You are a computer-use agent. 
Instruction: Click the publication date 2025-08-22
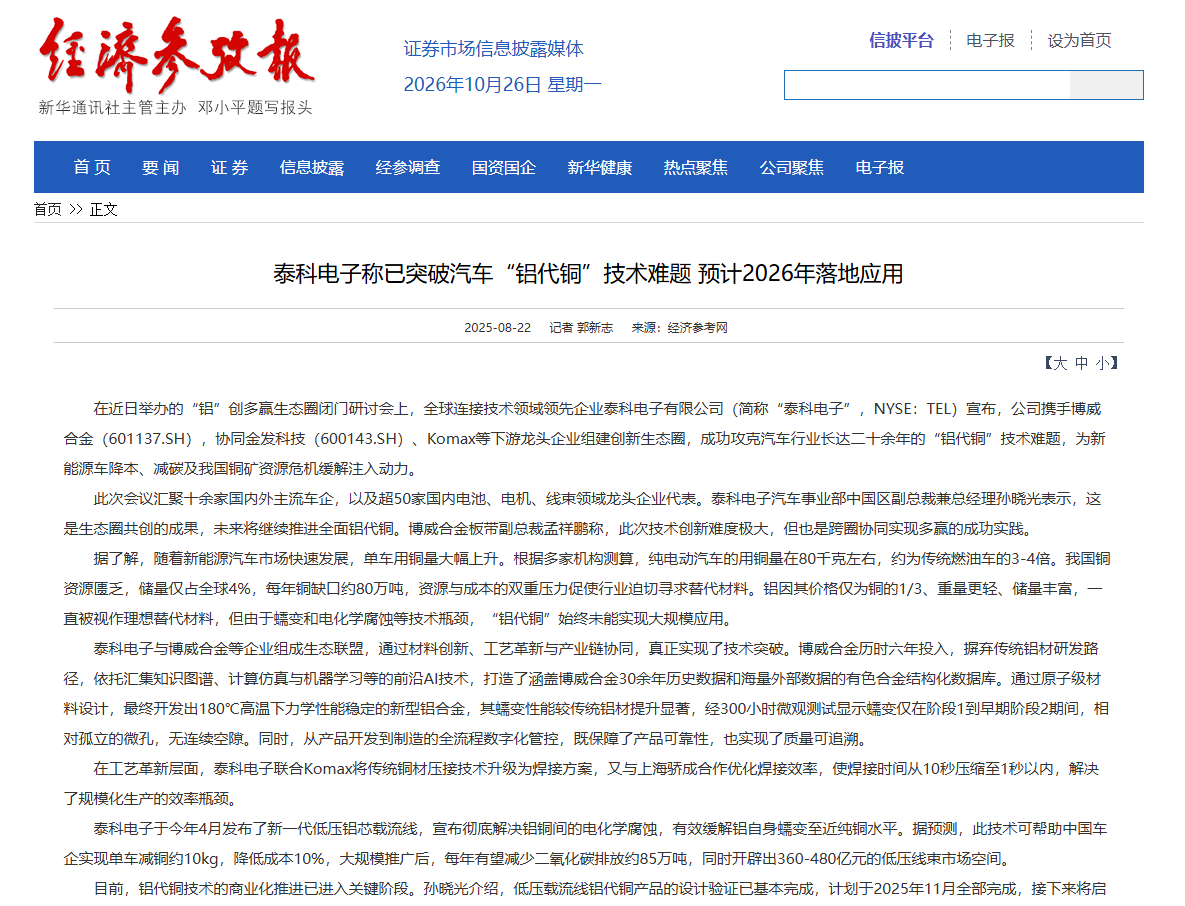497,328
